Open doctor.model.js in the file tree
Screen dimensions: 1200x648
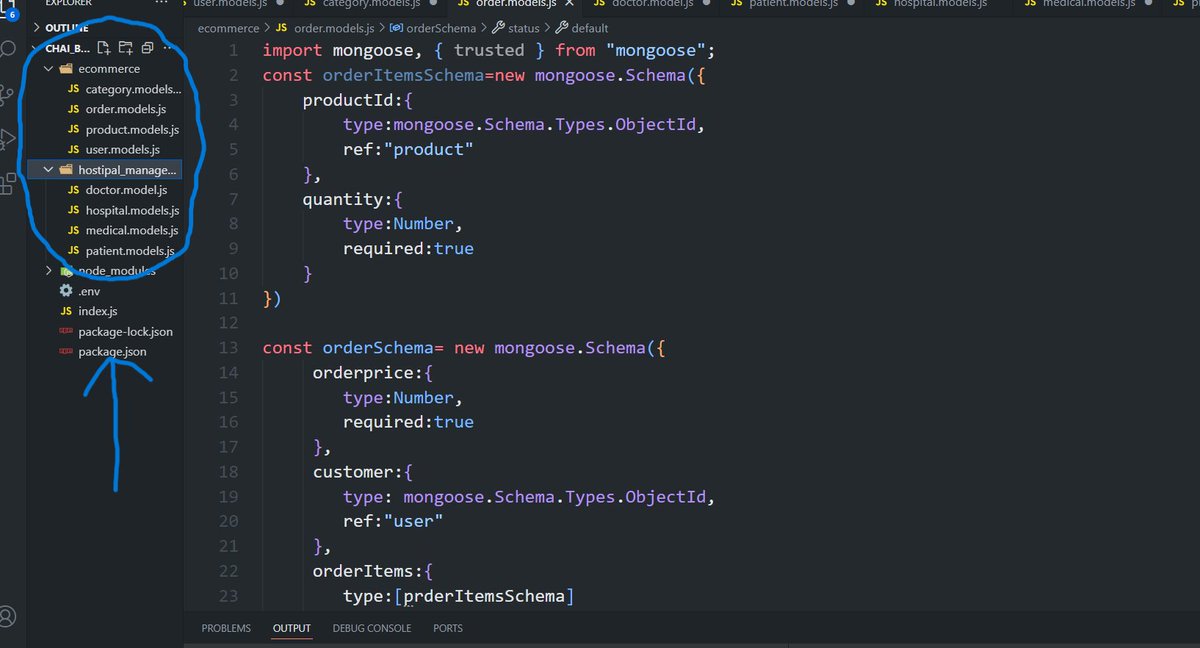point(126,190)
